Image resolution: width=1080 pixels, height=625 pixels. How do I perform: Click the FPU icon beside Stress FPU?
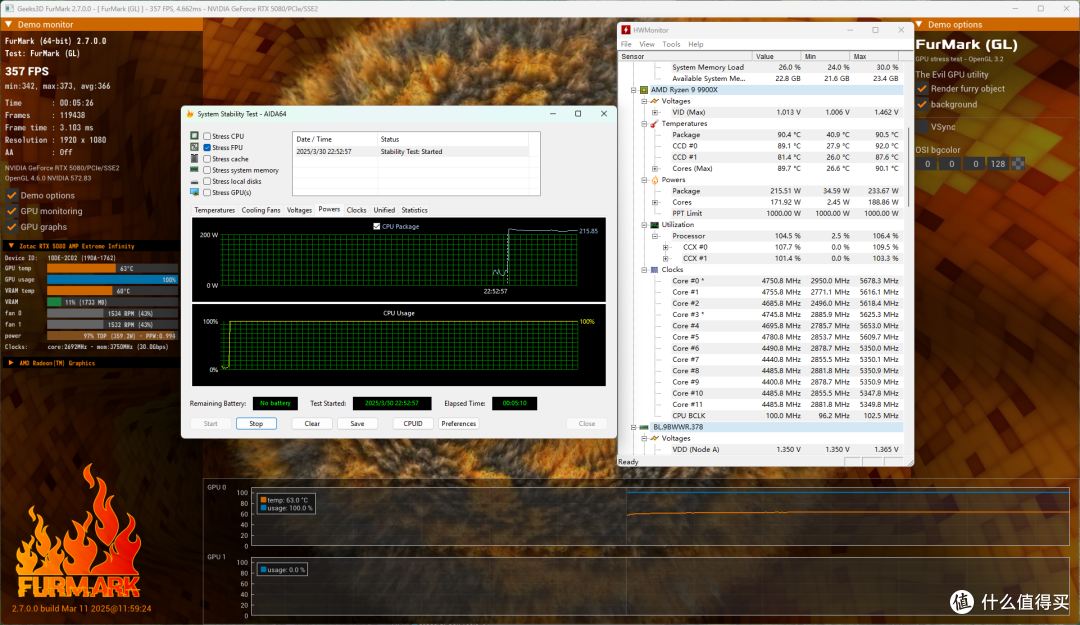tap(194, 147)
